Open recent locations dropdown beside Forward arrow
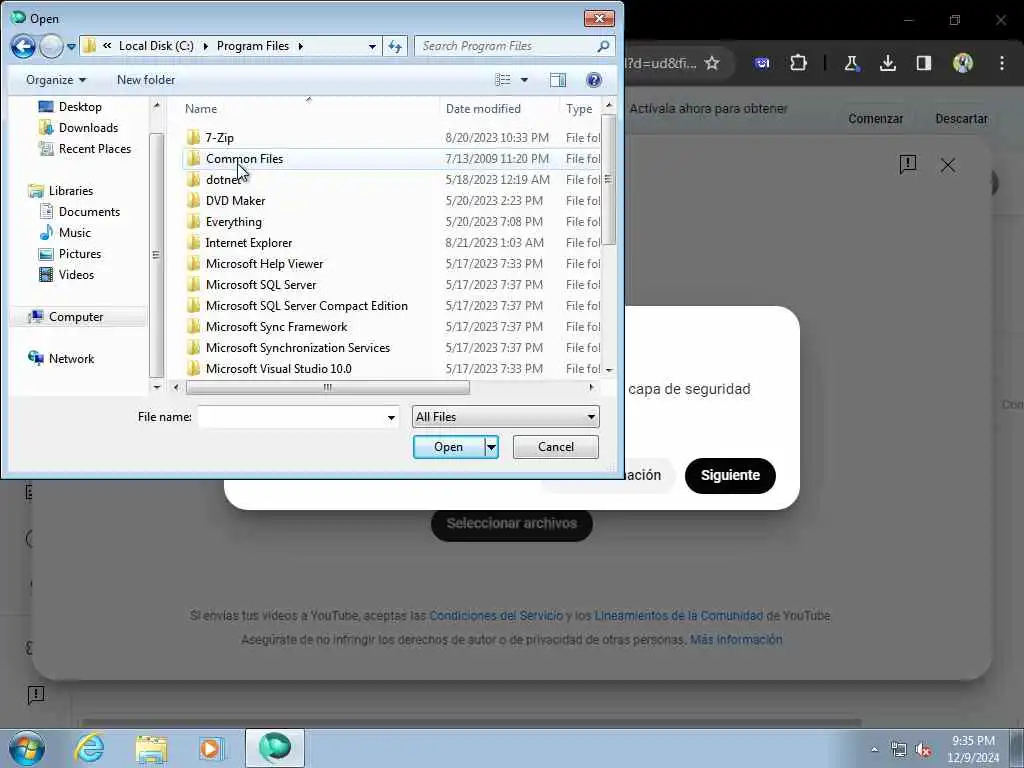Viewport: 1024px width, 768px height. (x=71, y=47)
